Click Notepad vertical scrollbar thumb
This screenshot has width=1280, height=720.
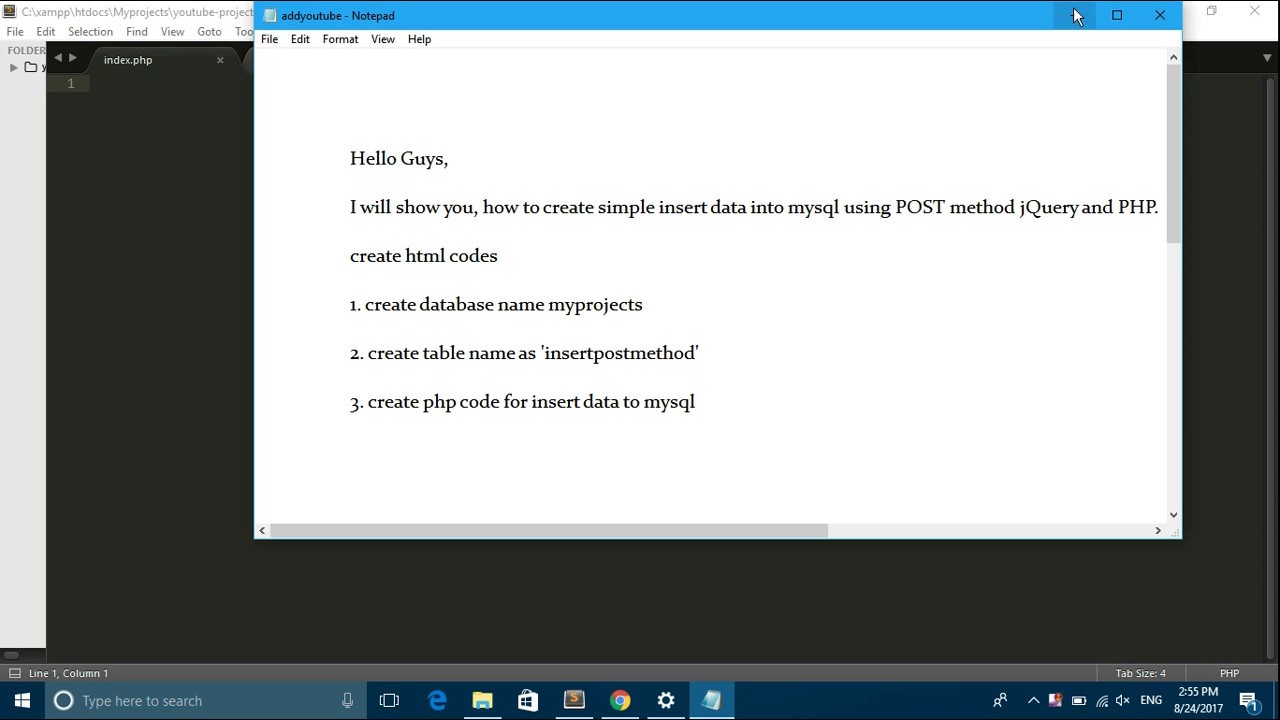(x=1173, y=154)
